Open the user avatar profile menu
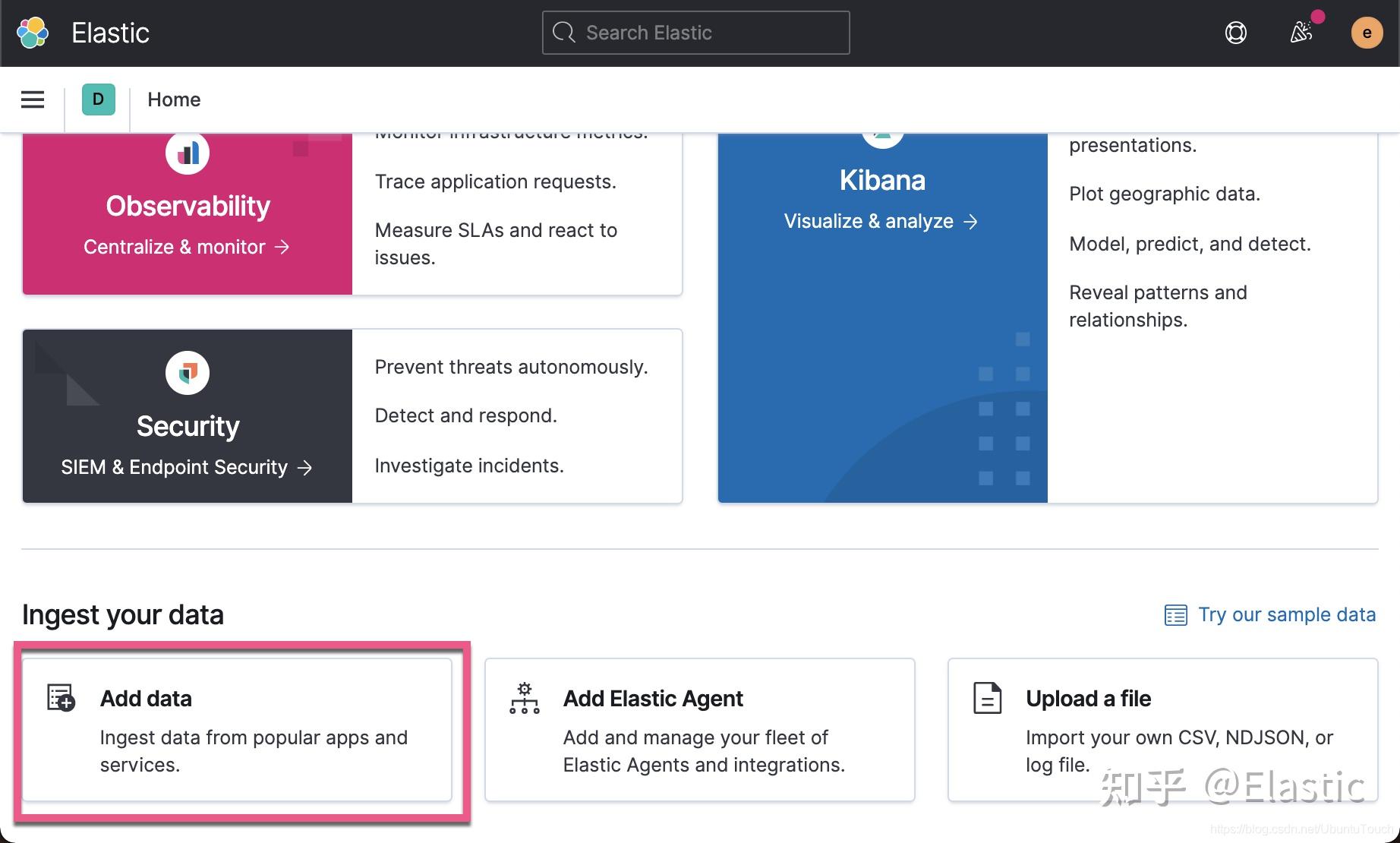This screenshot has width=1400, height=843. (1367, 33)
